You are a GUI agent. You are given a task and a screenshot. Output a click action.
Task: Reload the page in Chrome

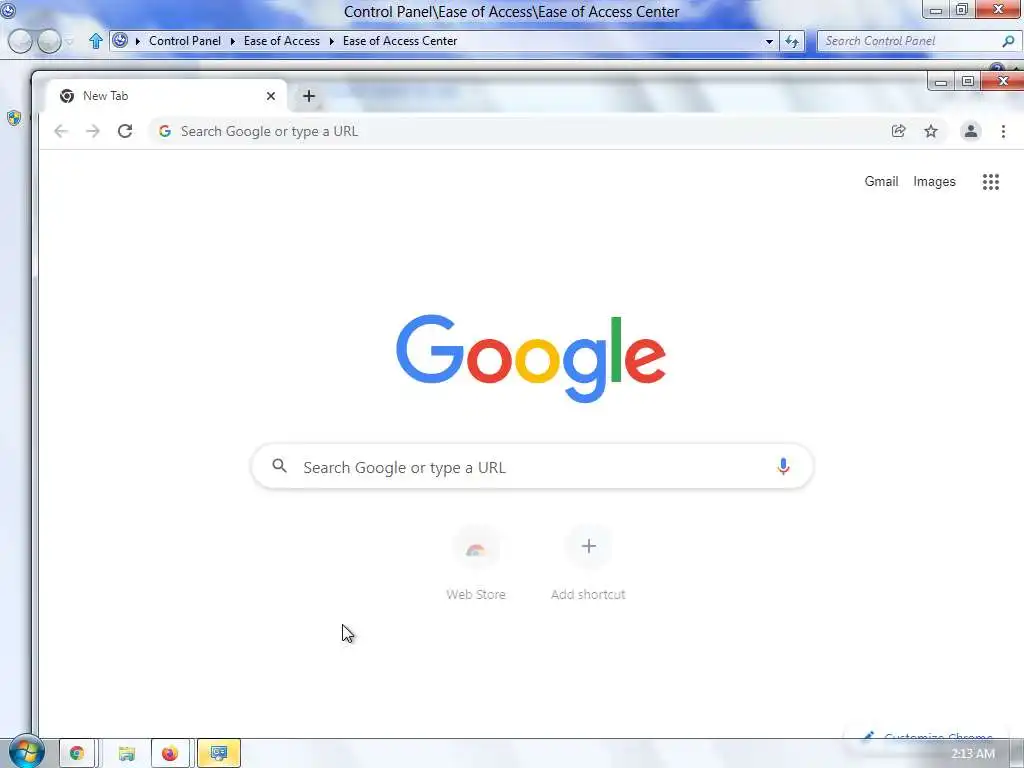click(x=125, y=131)
